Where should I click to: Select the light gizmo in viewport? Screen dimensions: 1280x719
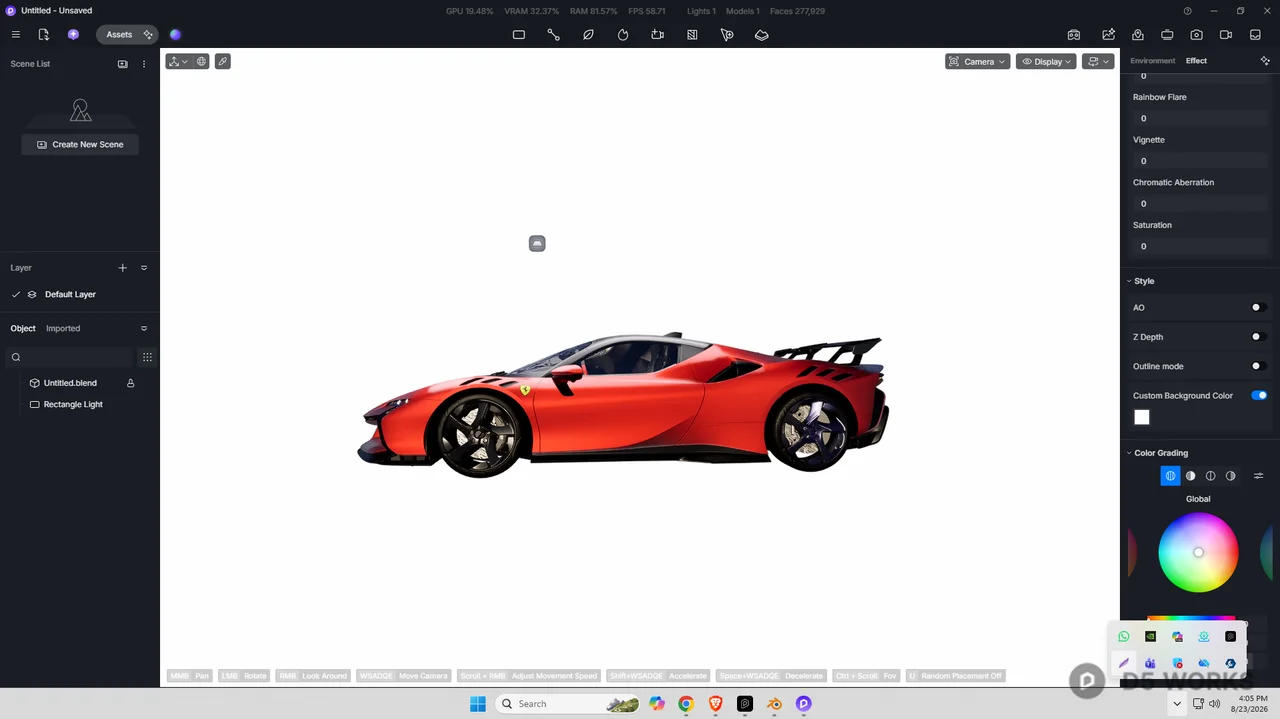537,243
